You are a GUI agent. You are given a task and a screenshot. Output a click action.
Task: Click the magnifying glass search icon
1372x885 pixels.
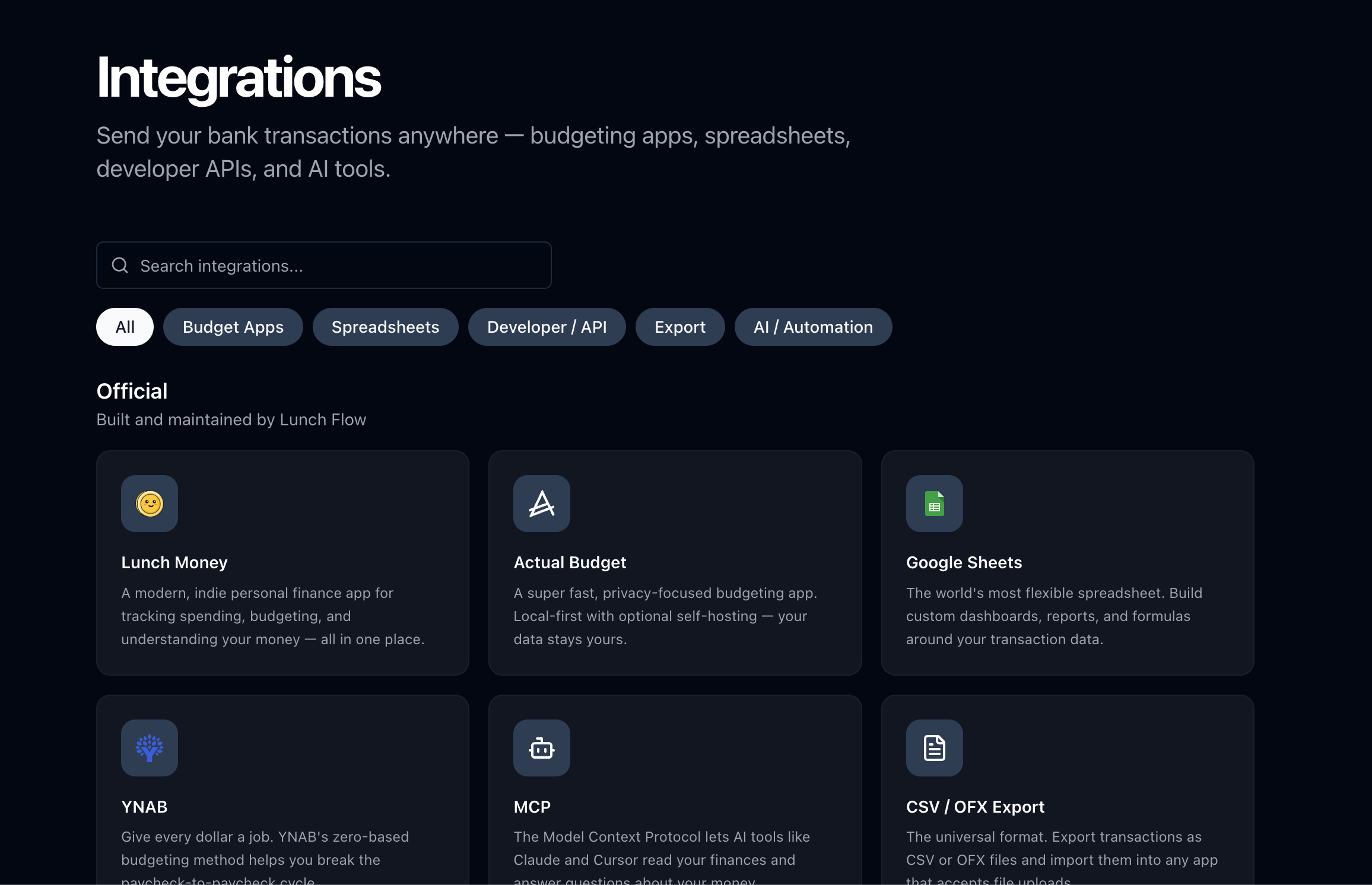pos(120,265)
